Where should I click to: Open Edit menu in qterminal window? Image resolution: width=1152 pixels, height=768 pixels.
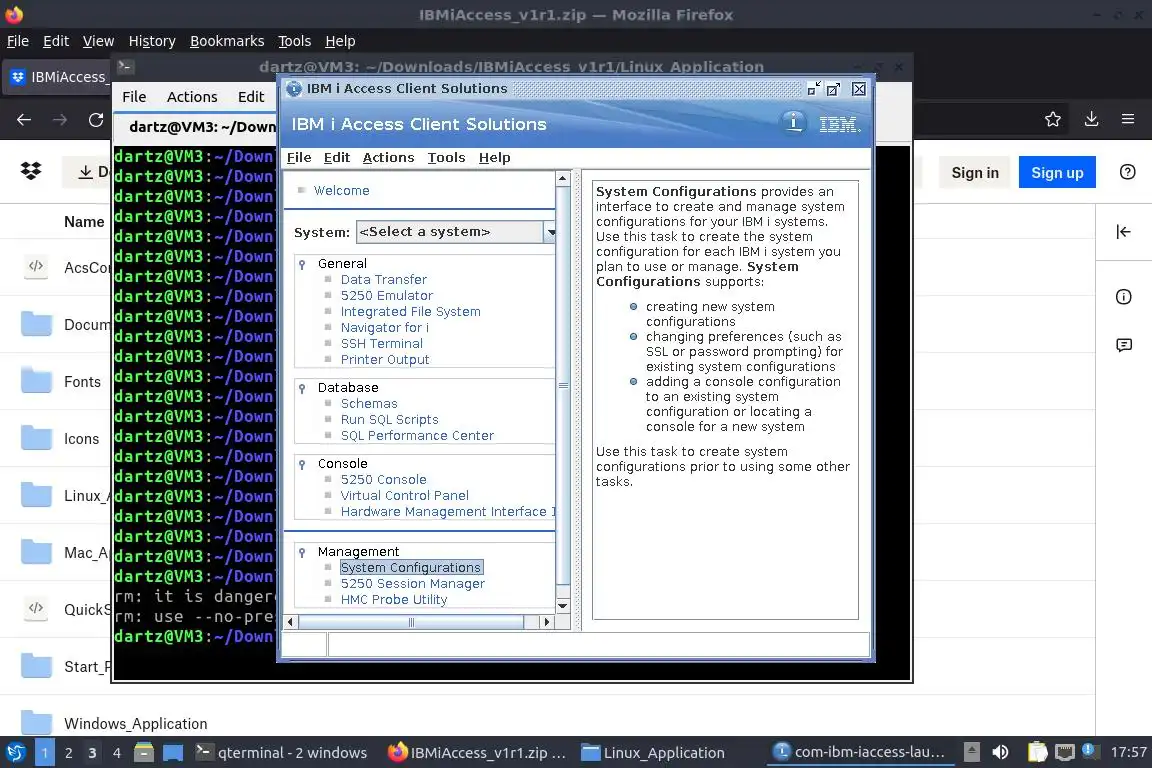(251, 97)
